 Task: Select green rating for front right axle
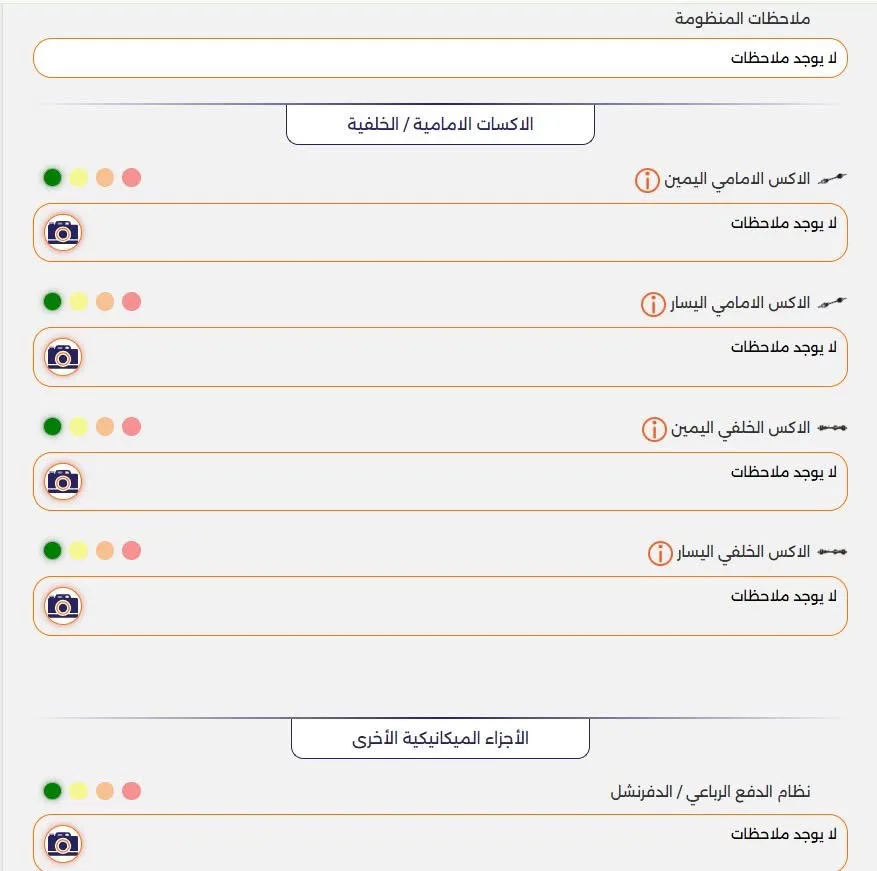click(52, 177)
